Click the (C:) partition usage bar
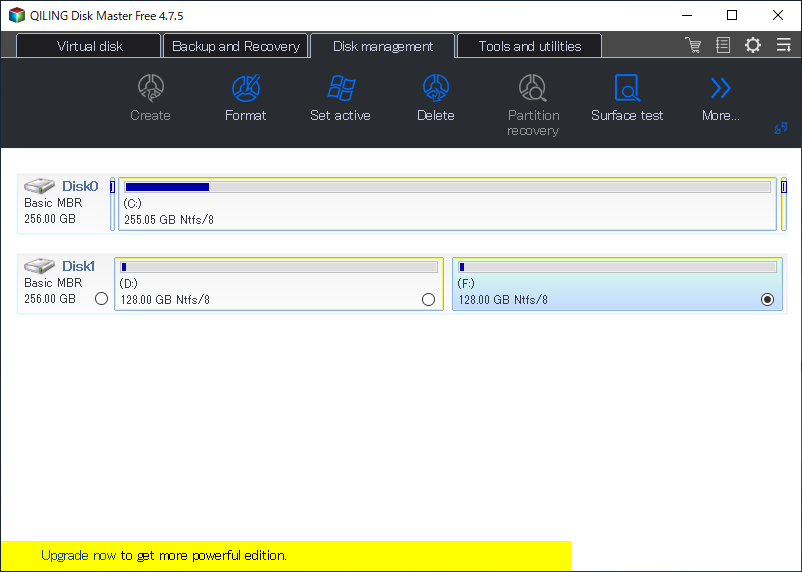The image size is (802, 572). tap(448, 187)
